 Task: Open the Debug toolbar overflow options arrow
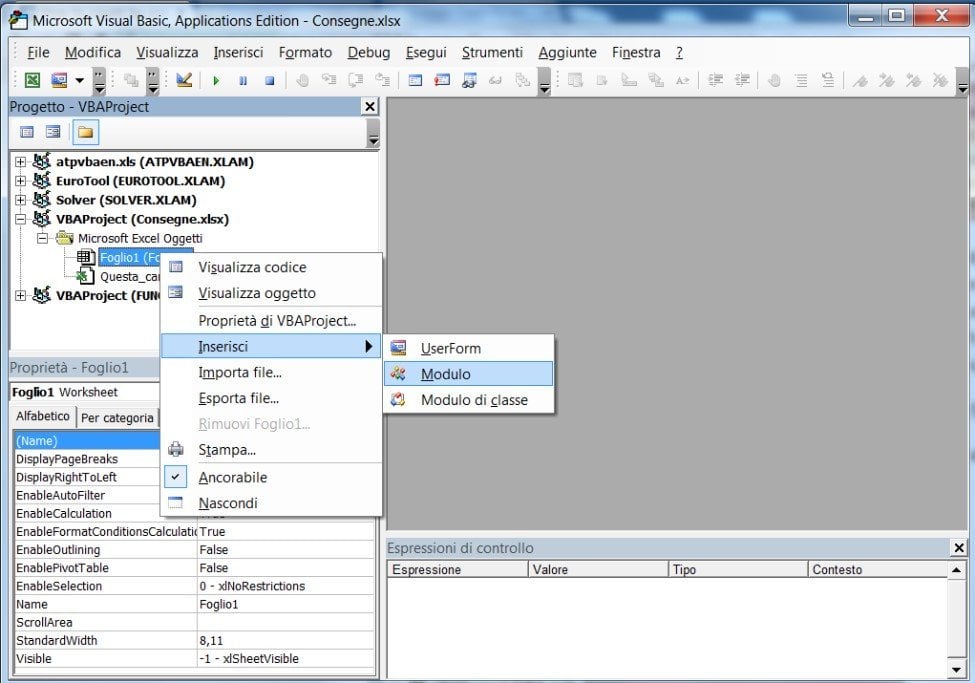tap(545, 80)
